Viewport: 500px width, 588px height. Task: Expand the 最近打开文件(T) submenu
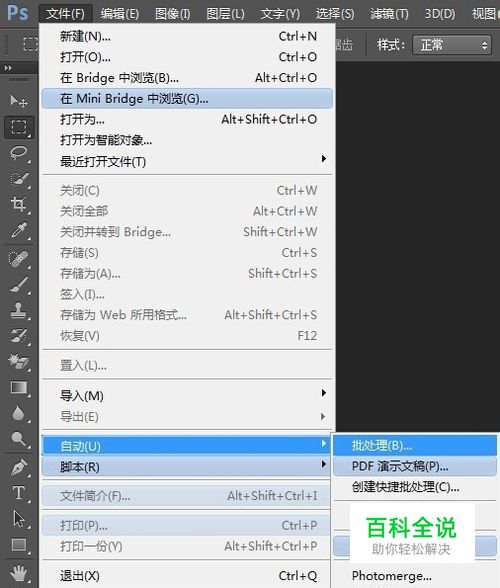(187, 162)
